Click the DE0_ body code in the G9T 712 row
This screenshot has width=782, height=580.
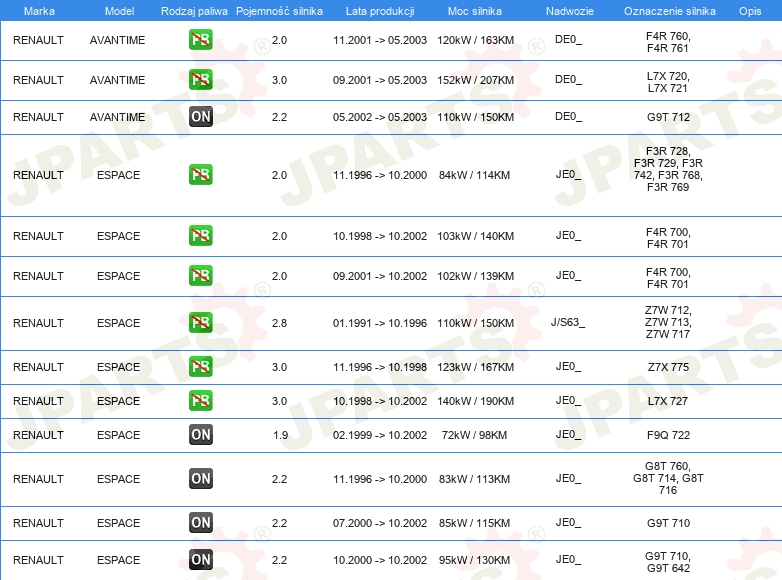pos(569,117)
